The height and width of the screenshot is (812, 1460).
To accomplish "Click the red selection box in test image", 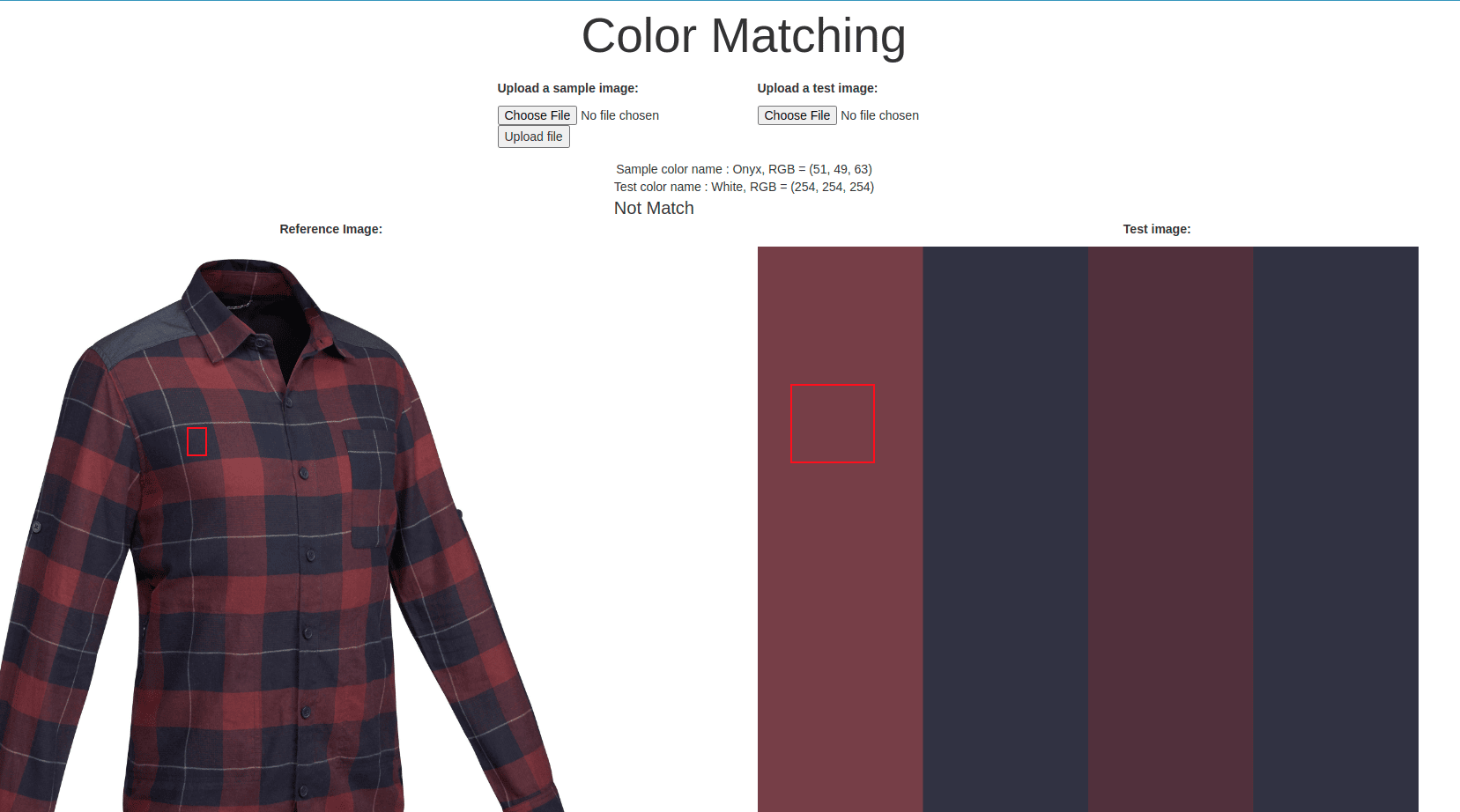I will pyautogui.click(x=833, y=423).
